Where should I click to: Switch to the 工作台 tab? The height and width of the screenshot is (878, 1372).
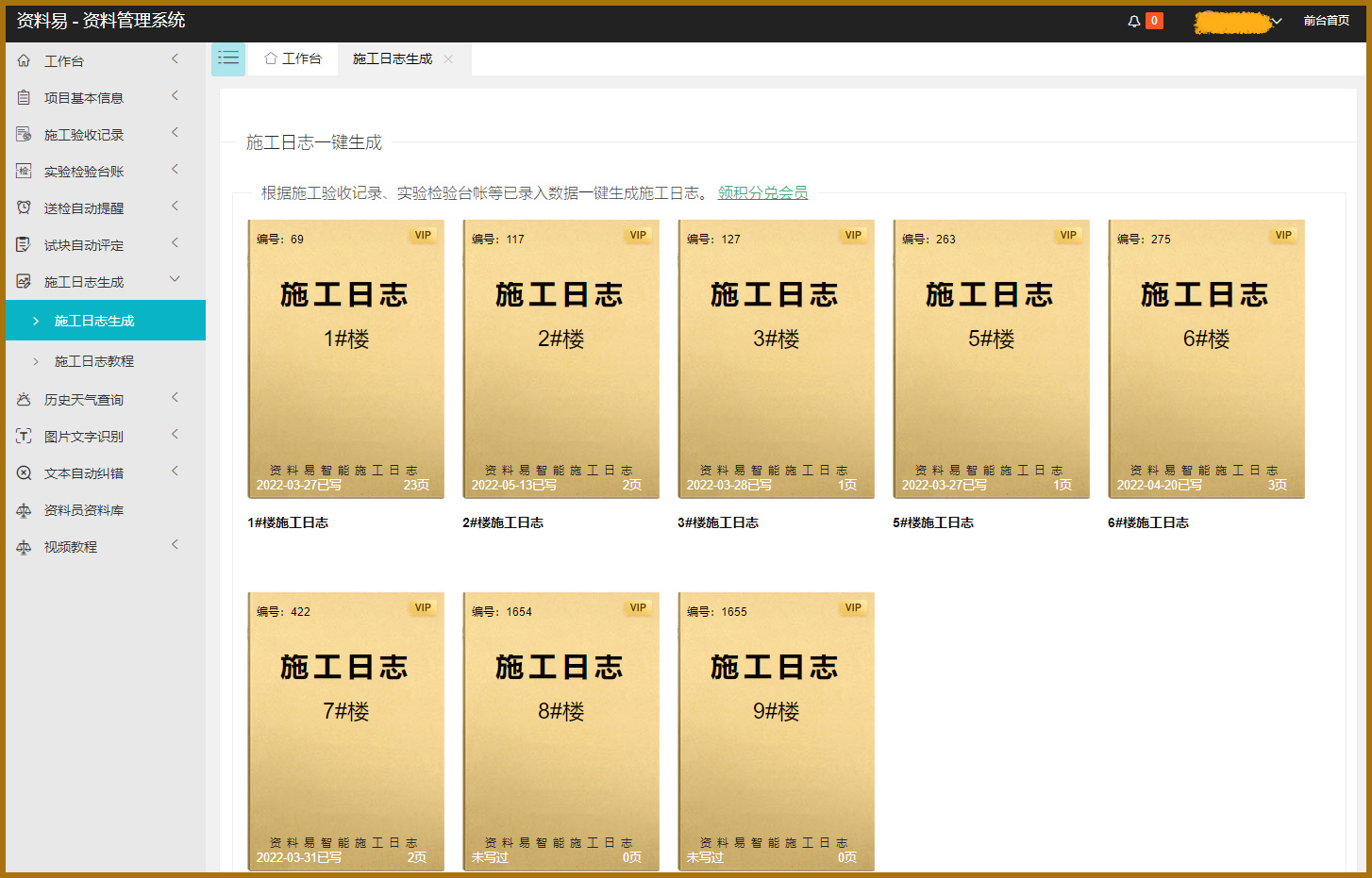tap(293, 58)
